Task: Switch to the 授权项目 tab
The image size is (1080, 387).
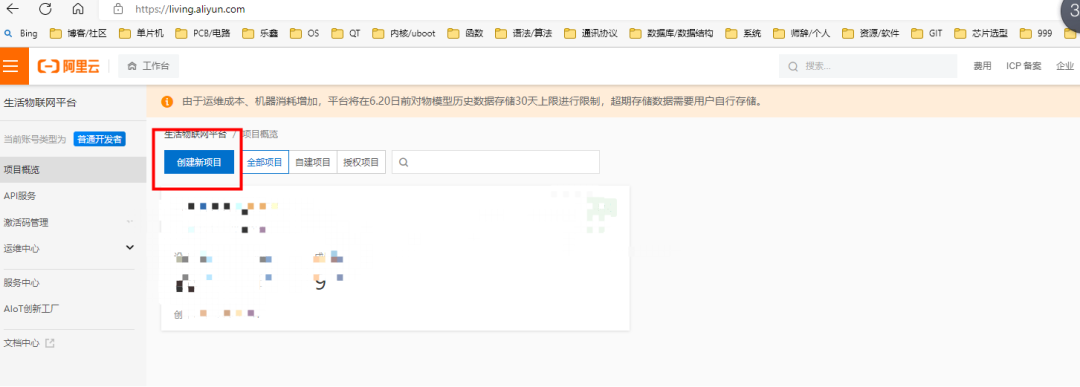Action: pyautogui.click(x=361, y=162)
